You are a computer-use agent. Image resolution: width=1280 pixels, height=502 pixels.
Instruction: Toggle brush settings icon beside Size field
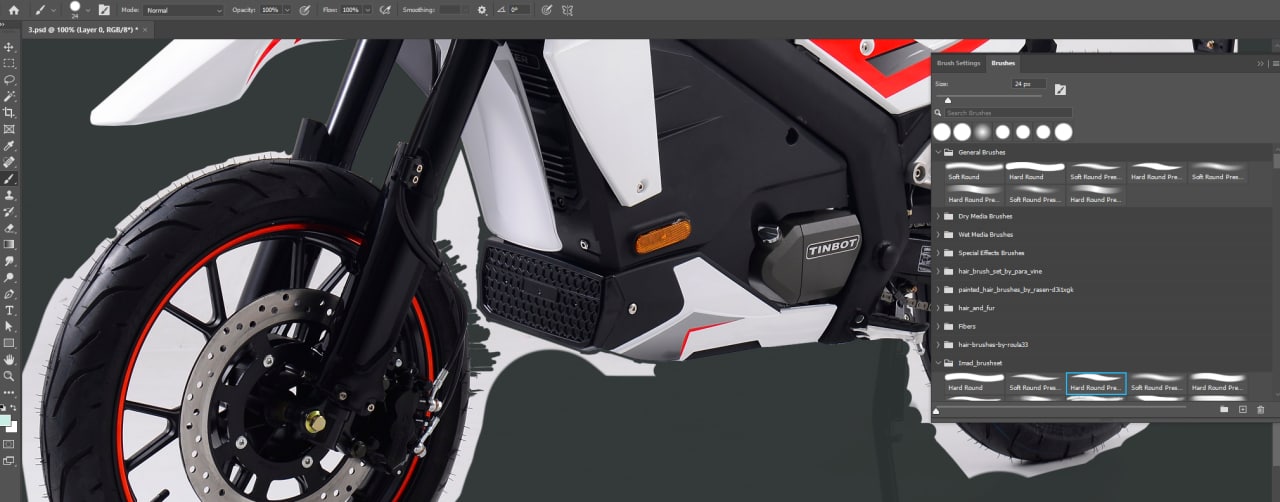coord(1060,89)
